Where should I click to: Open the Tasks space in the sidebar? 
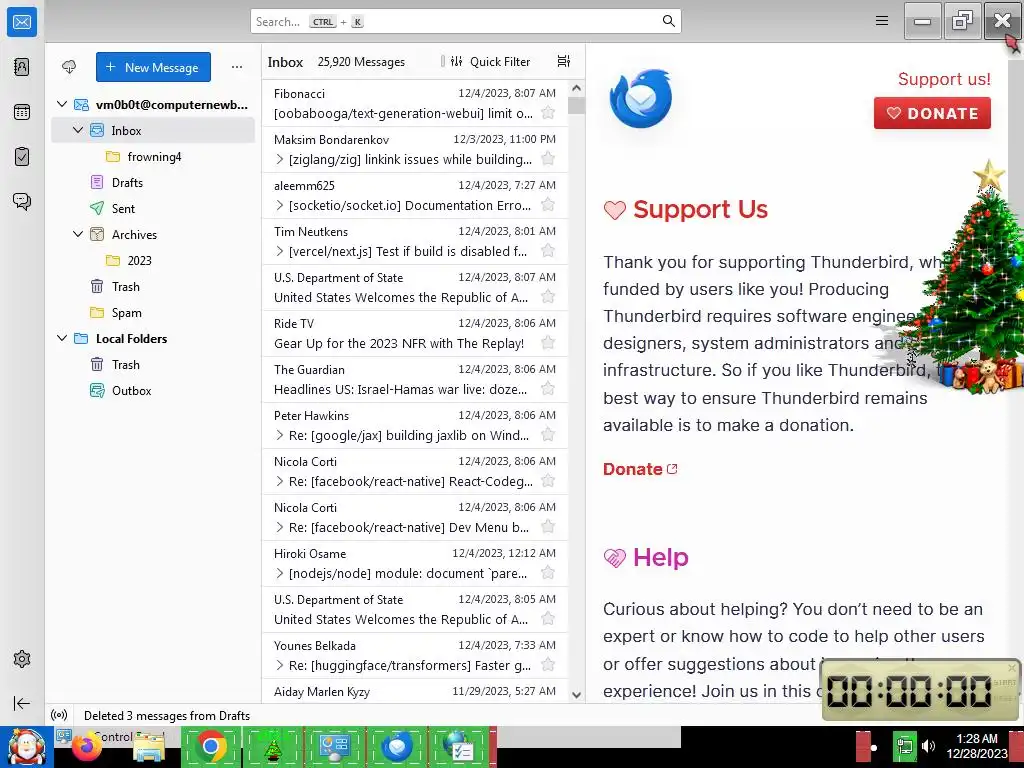coord(22,157)
